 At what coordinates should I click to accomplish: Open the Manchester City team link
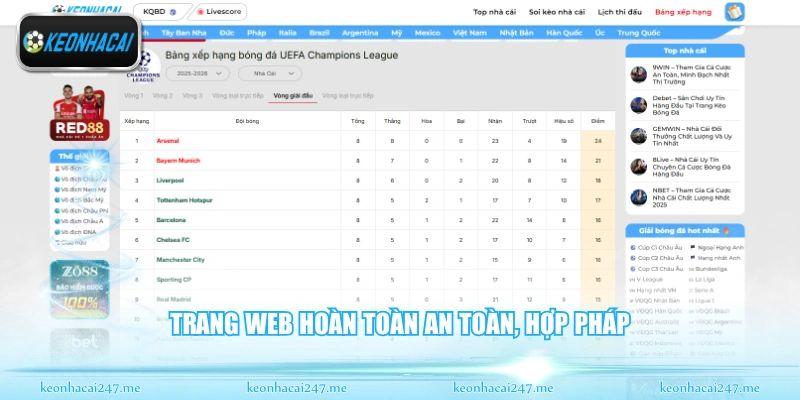180,260
